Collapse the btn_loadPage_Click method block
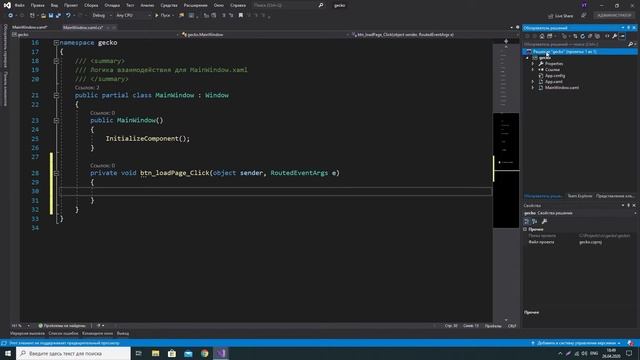Screen dimensions: 640x360 (x=56, y=173)
